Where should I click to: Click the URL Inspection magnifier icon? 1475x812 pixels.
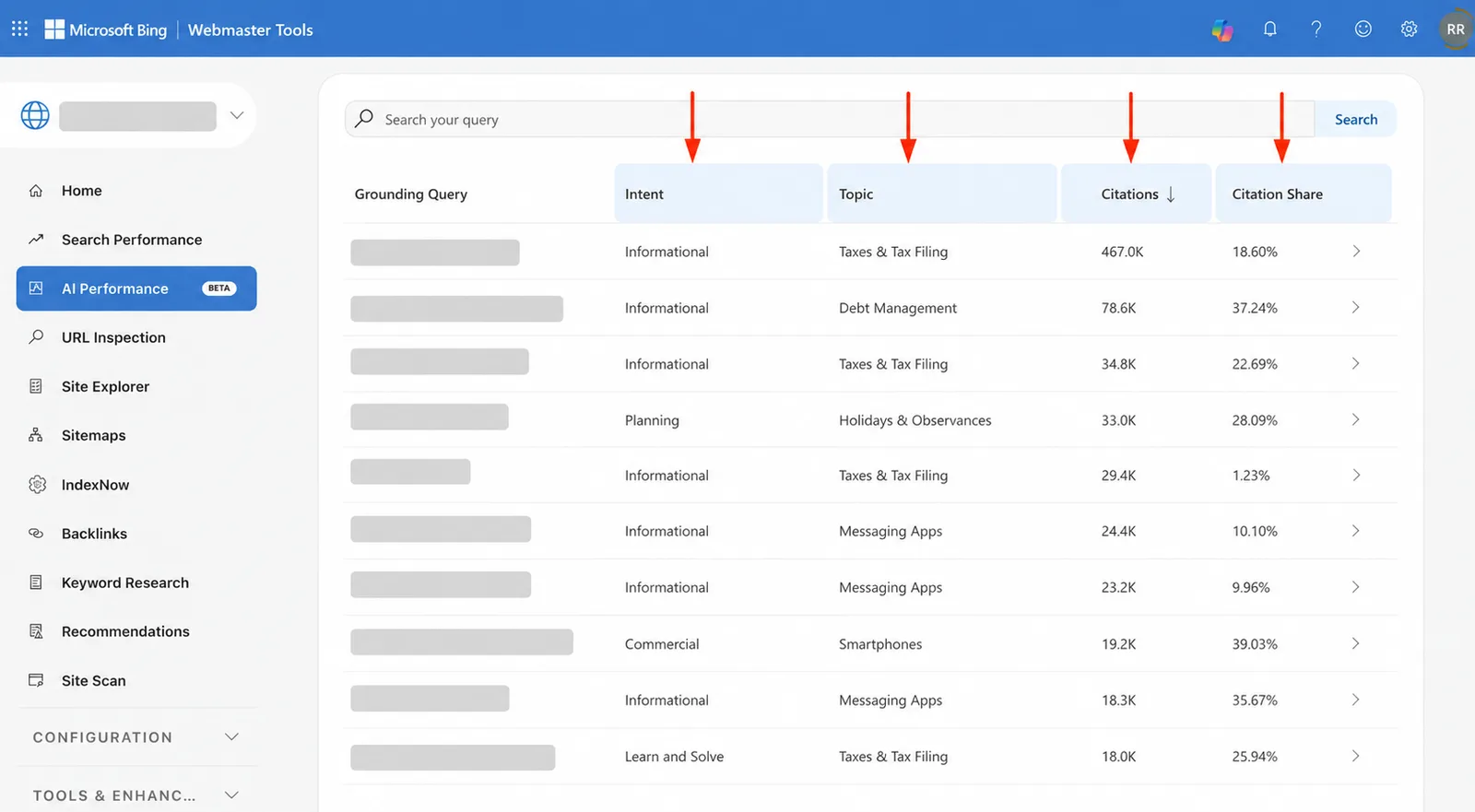click(x=36, y=336)
